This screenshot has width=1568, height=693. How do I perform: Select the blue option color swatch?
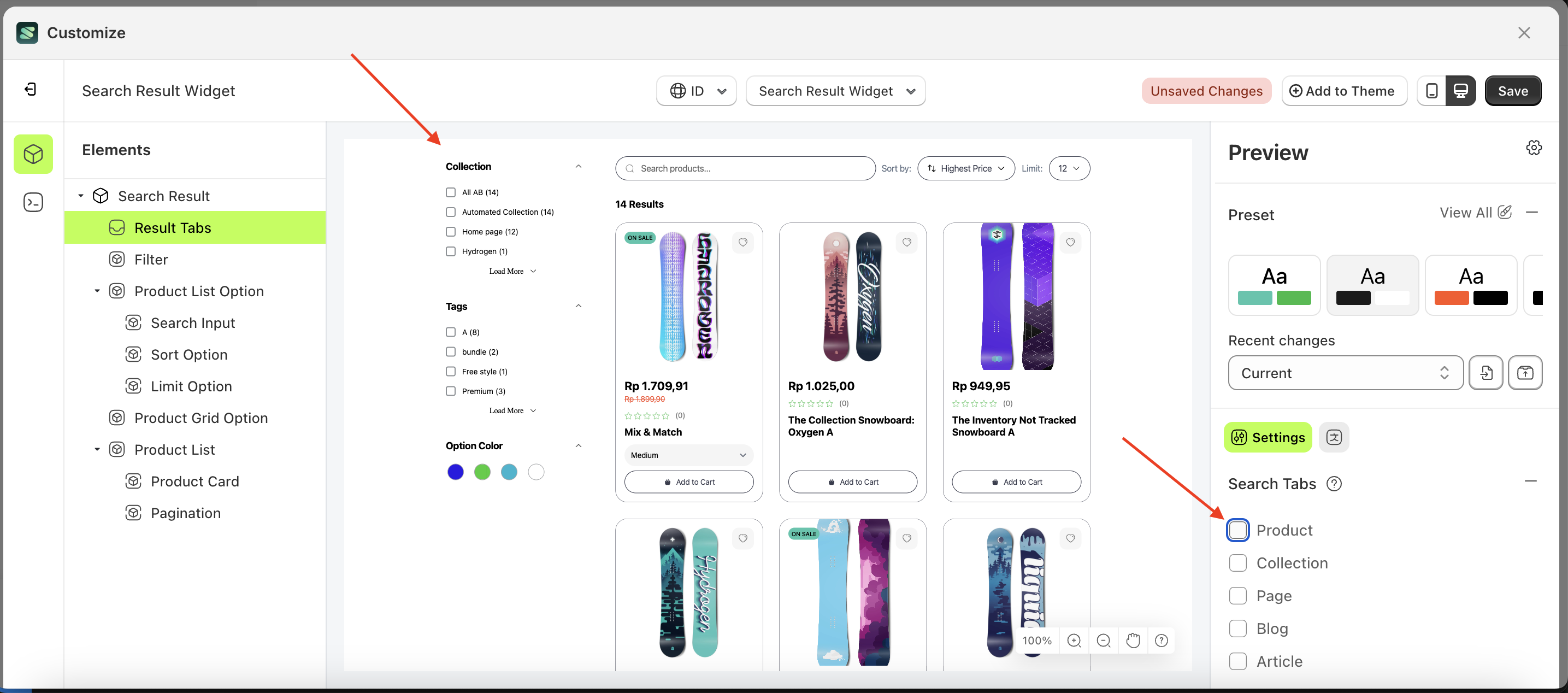tap(455, 471)
